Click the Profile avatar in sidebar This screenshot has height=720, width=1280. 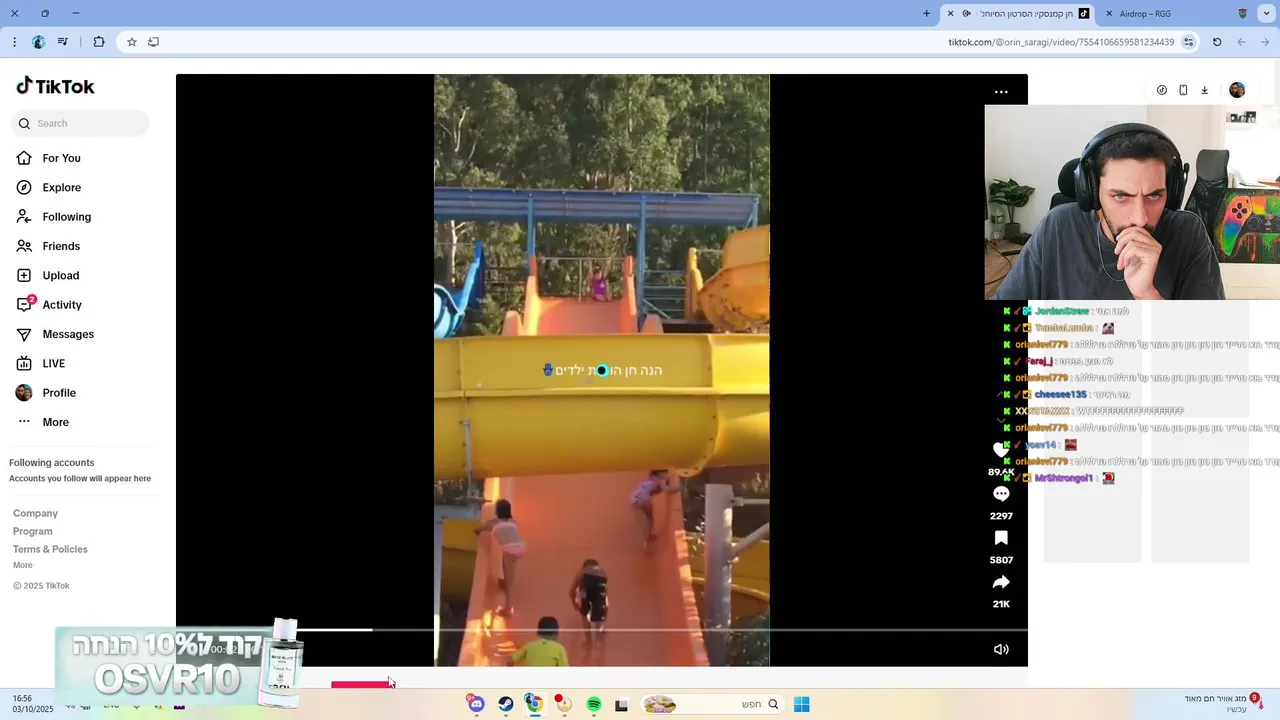24,393
